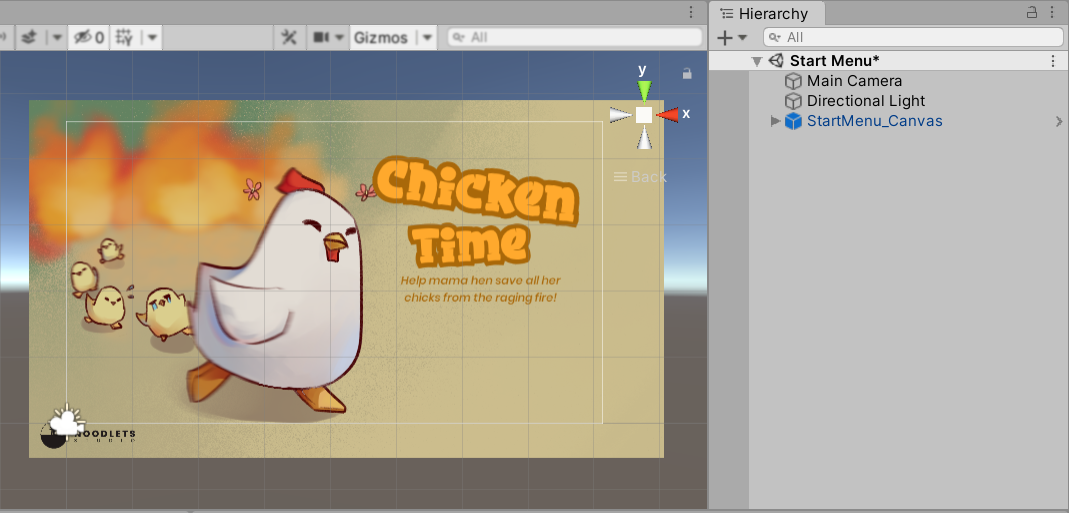1069x513 pixels.
Task: Expand the StartMenu_Canvas object
Action: tap(775, 121)
